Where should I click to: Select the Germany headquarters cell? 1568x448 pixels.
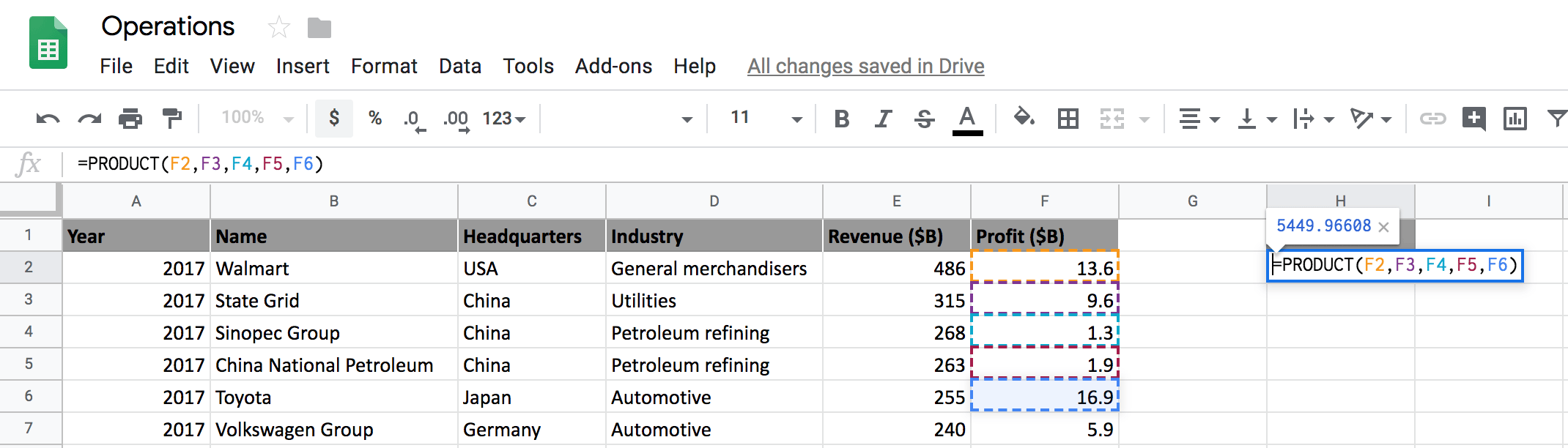(532, 429)
